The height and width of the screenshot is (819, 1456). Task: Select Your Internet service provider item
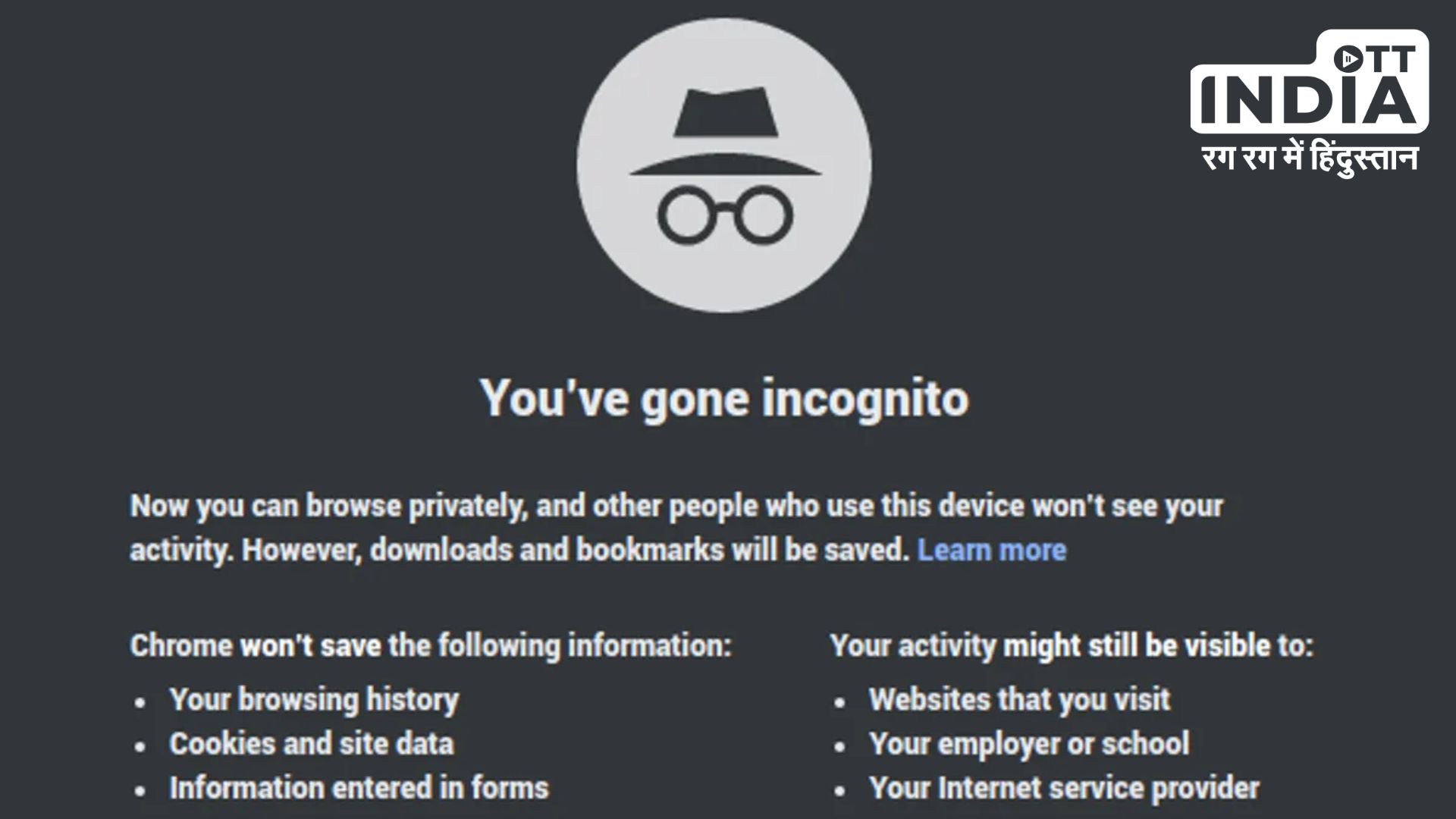1064,788
